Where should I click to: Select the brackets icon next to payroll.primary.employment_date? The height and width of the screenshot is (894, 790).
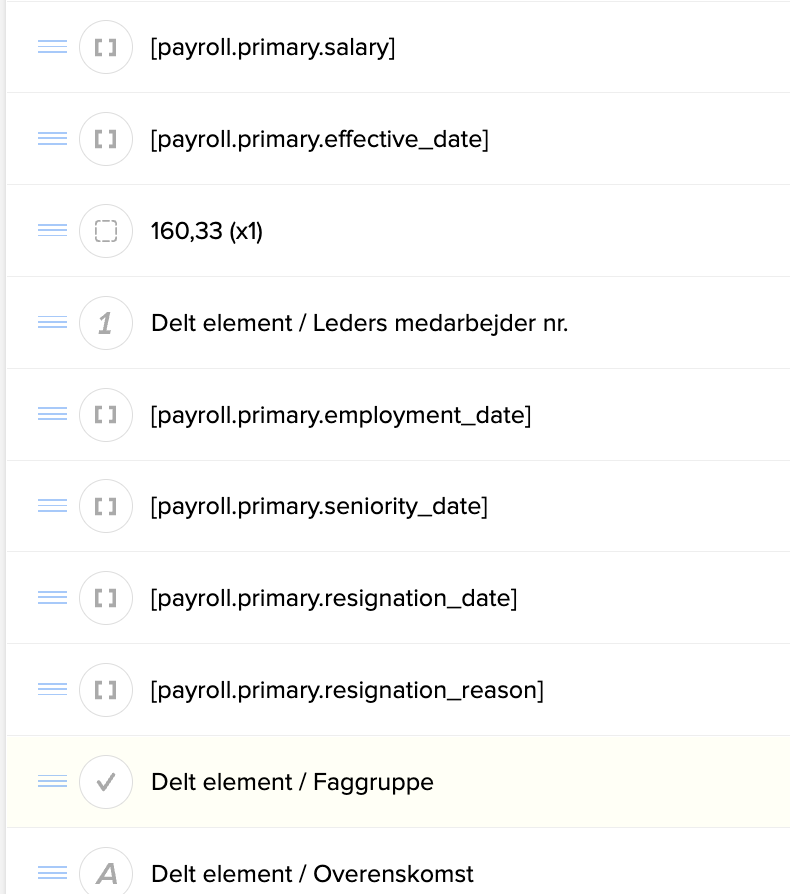(106, 414)
